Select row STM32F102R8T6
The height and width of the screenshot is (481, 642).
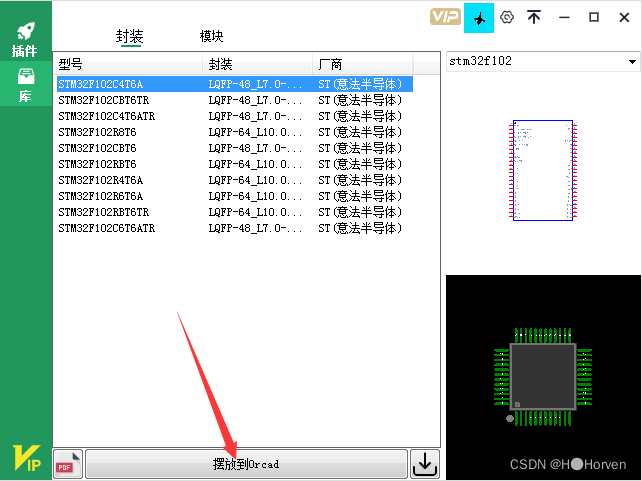235,132
